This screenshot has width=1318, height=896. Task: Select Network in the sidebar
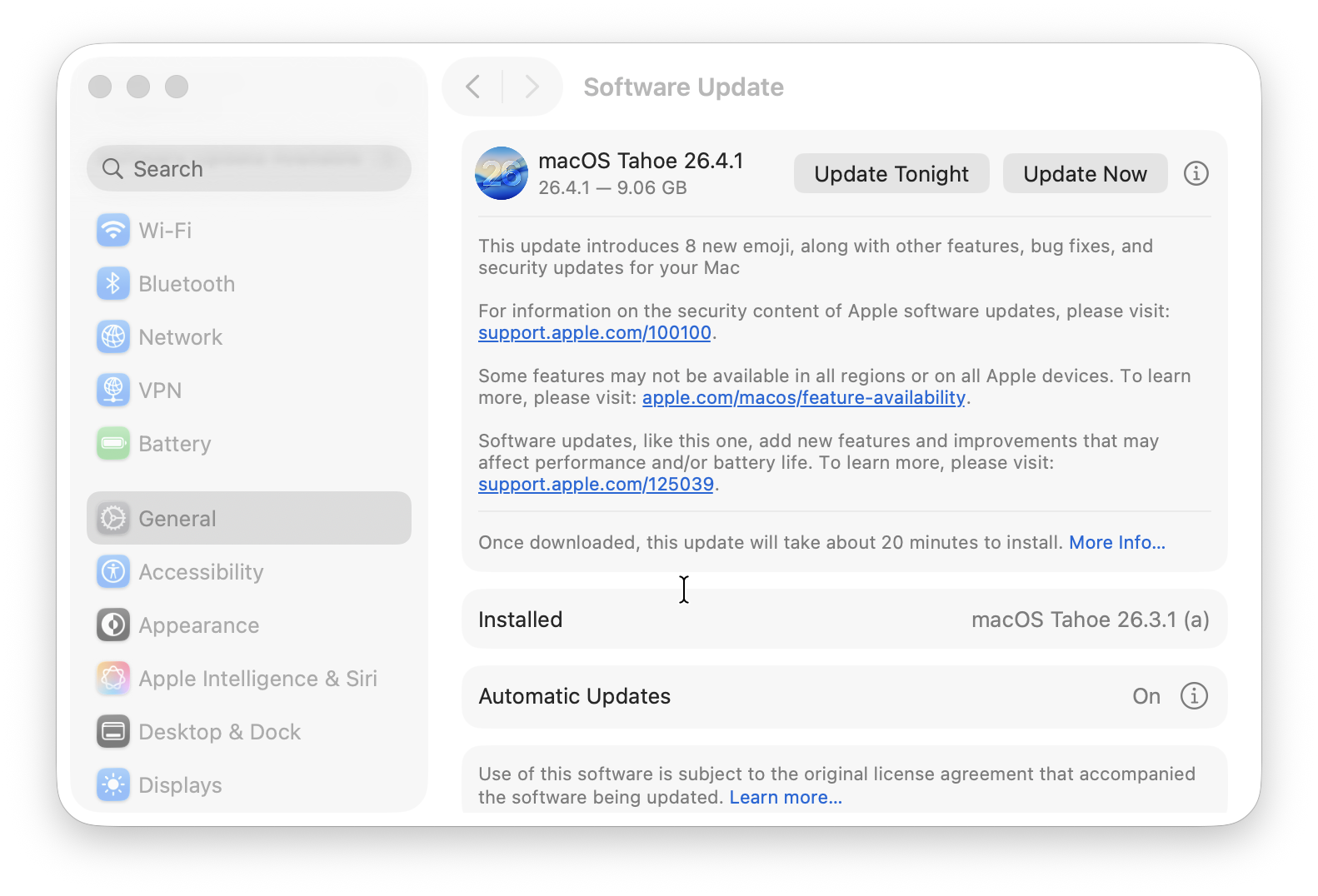point(249,337)
